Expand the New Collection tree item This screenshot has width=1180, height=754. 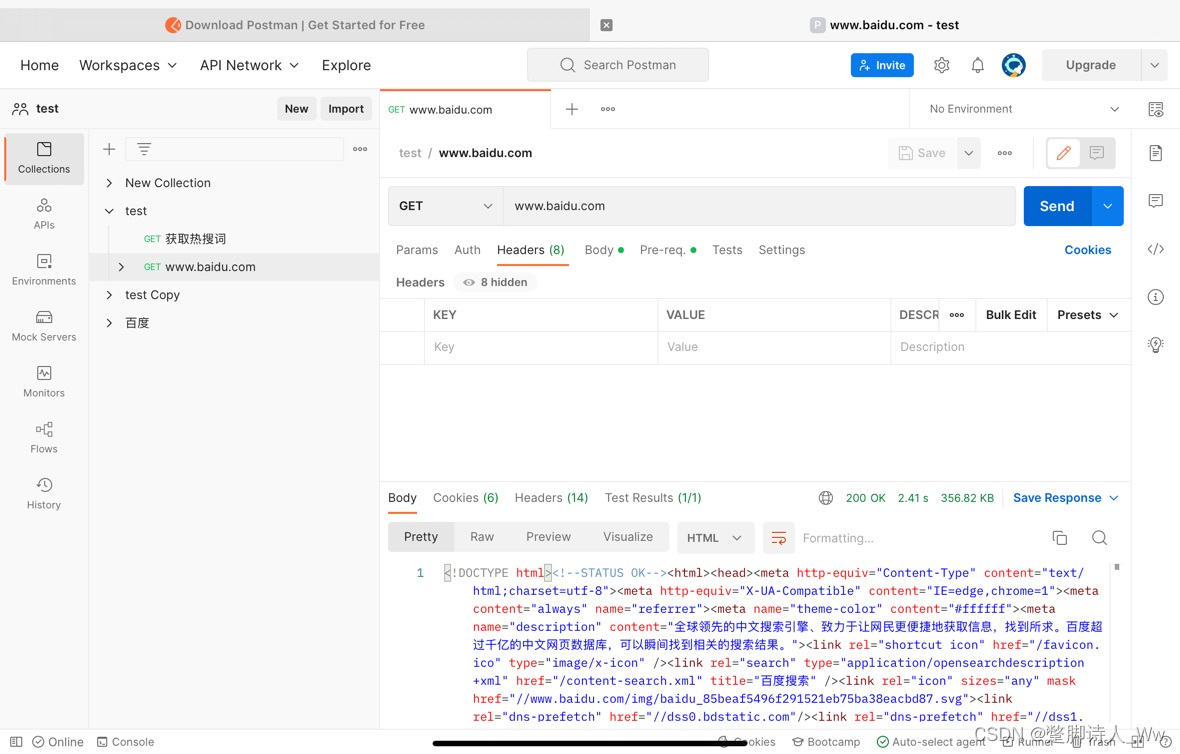click(109, 183)
